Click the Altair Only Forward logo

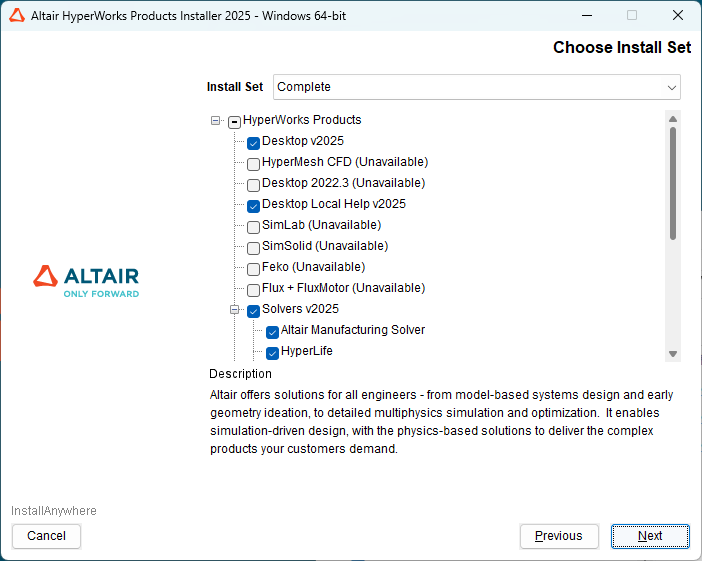(x=86, y=280)
